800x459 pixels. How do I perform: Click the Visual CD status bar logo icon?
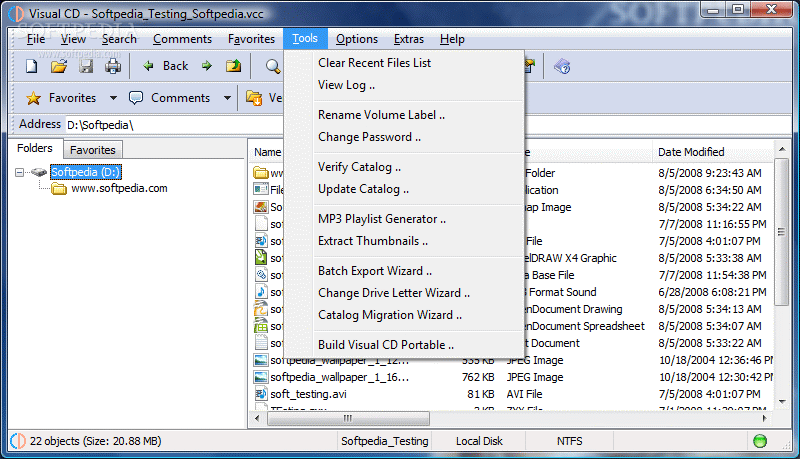[18, 441]
